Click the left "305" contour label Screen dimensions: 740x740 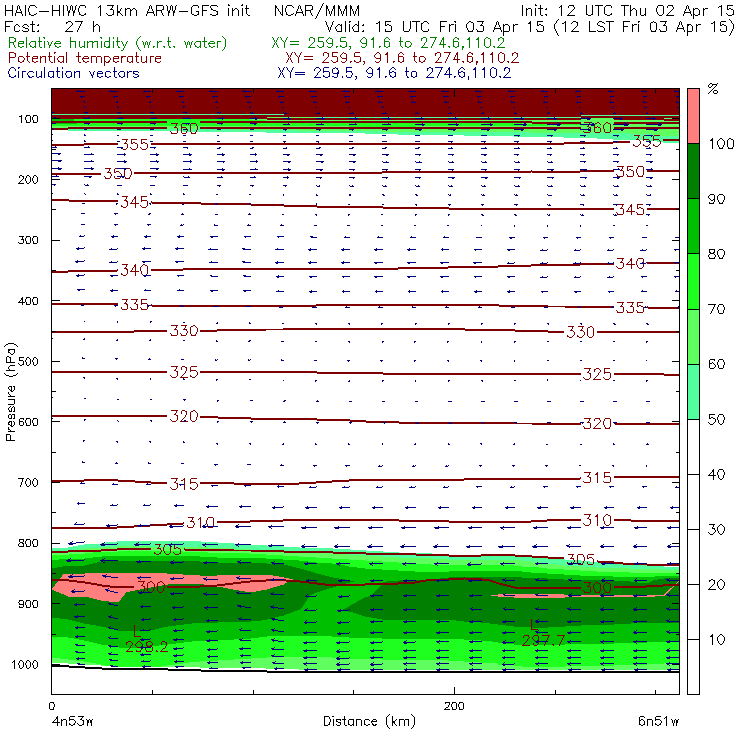tap(168, 549)
